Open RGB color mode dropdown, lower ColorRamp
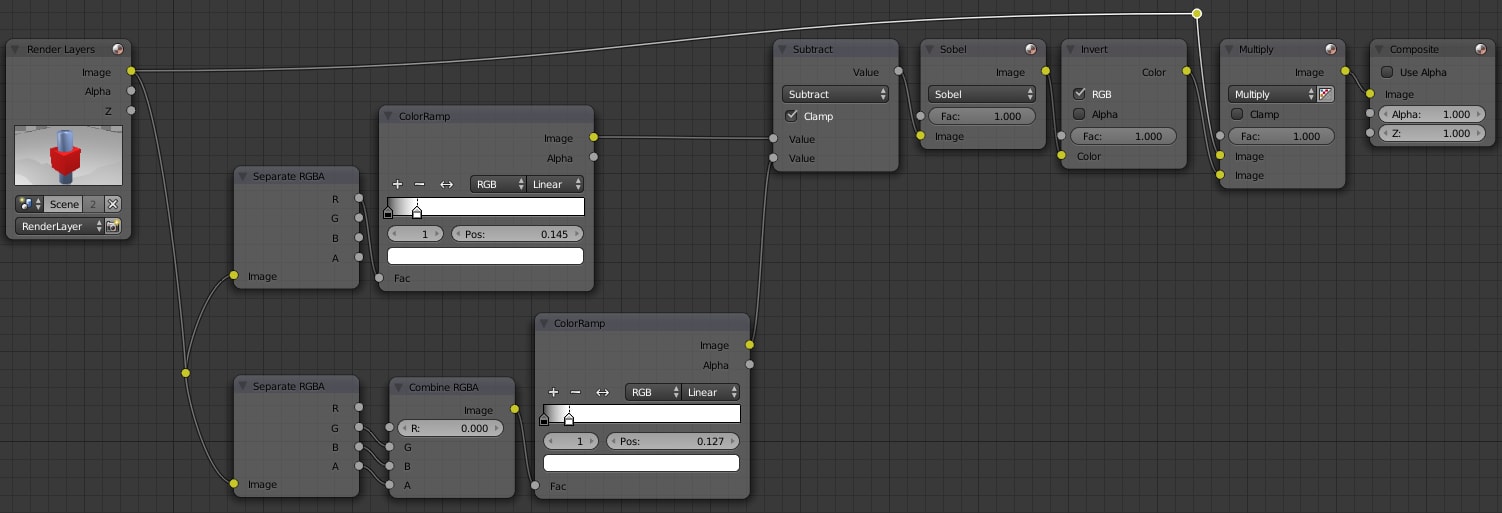1502x513 pixels. pyautogui.click(x=654, y=392)
